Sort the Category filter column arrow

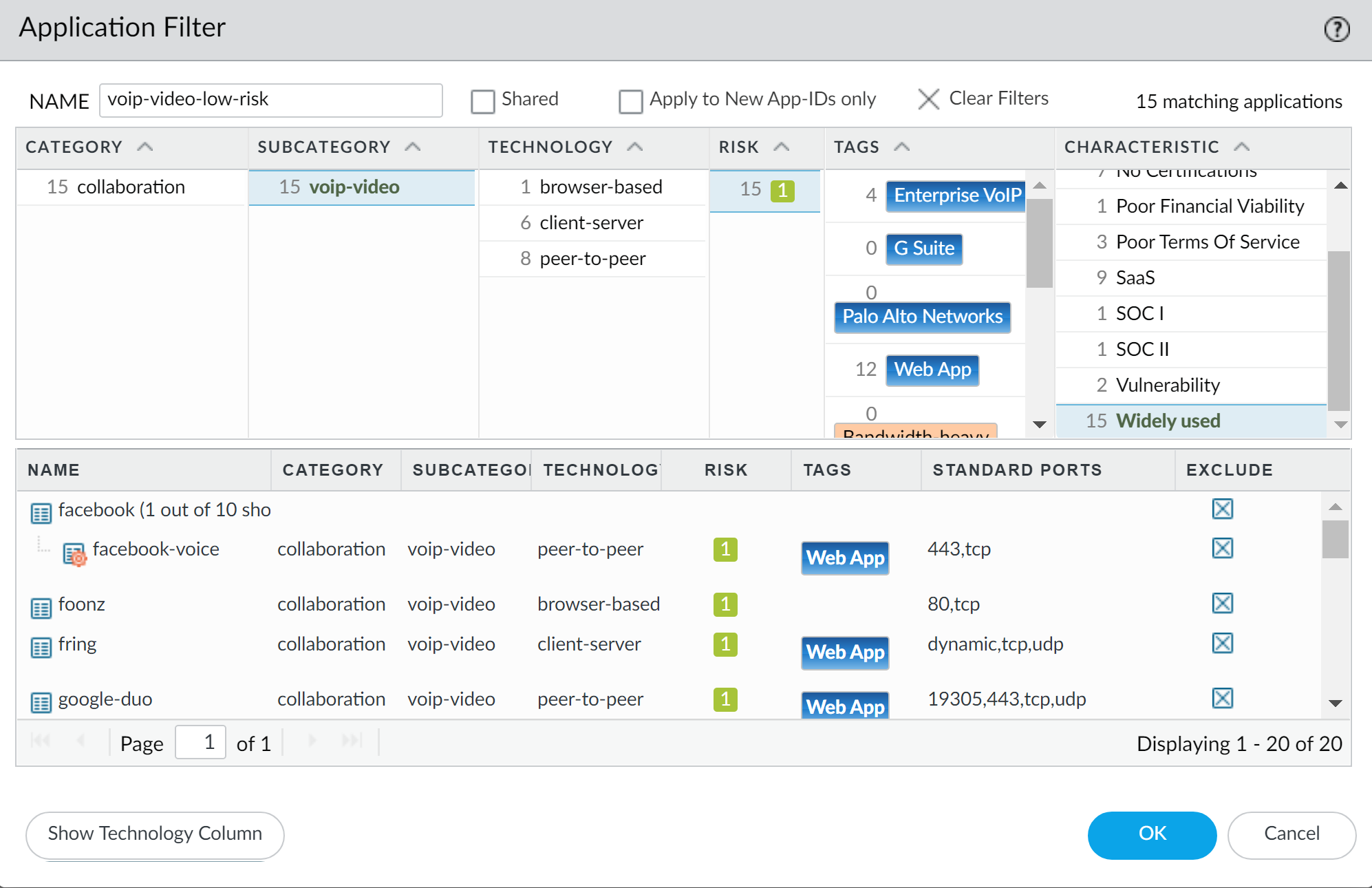(x=144, y=147)
